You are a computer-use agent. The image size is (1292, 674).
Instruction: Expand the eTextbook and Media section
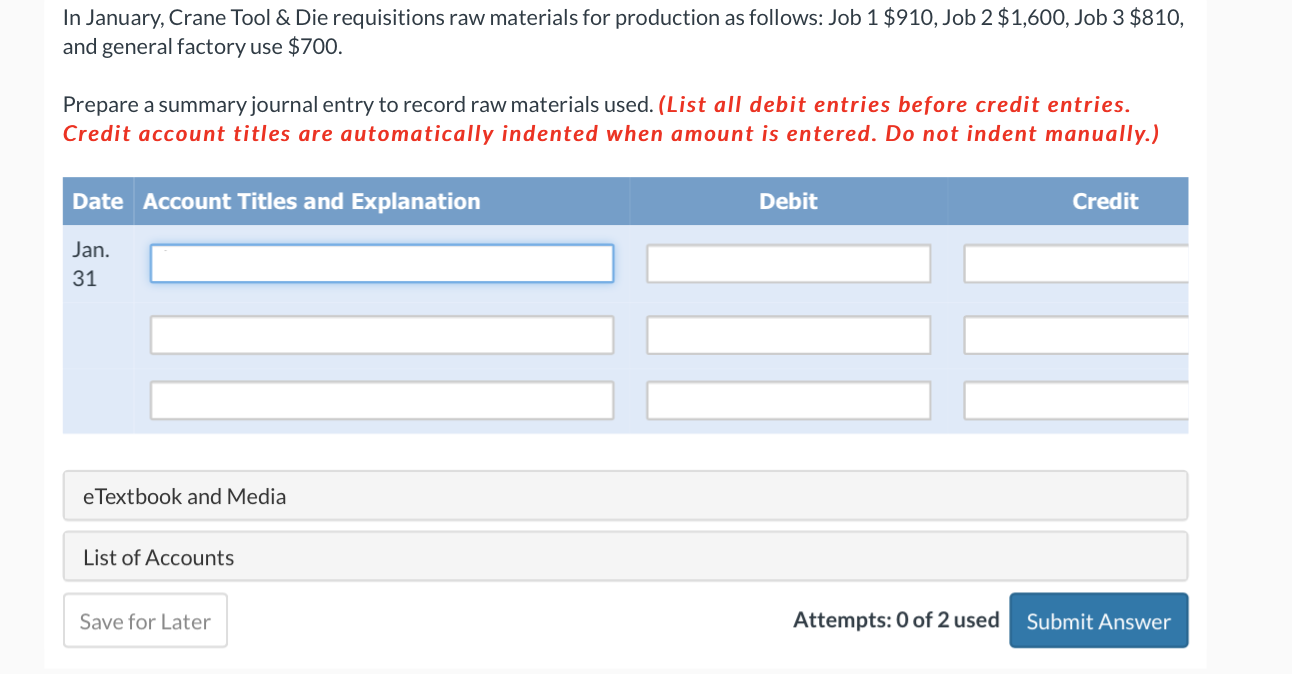pyautogui.click(x=184, y=495)
